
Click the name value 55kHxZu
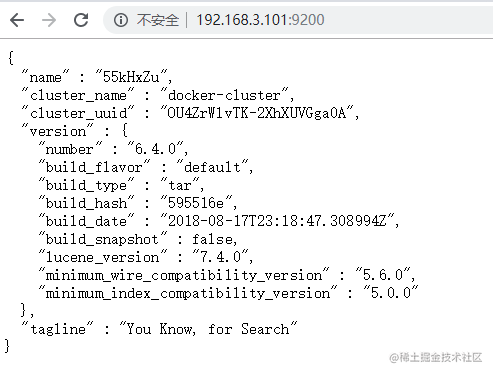point(131,77)
